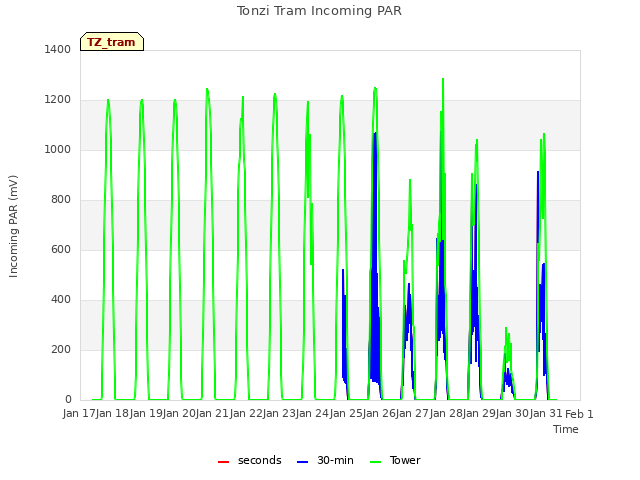Toggle the 'Tower' legend label
The width and height of the screenshot is (640, 480).
(x=405, y=460)
